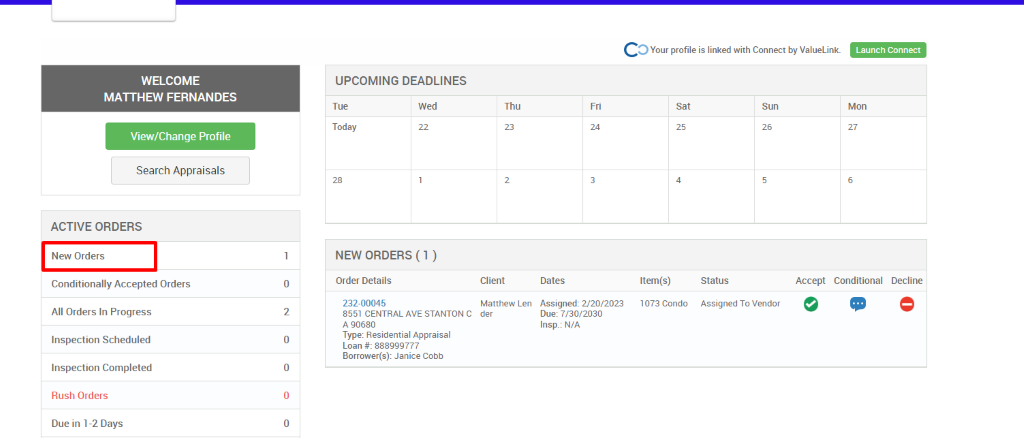Screen dimensions: 1024x438
Task: Click the Item(s) column header
Action: pyautogui.click(x=655, y=281)
